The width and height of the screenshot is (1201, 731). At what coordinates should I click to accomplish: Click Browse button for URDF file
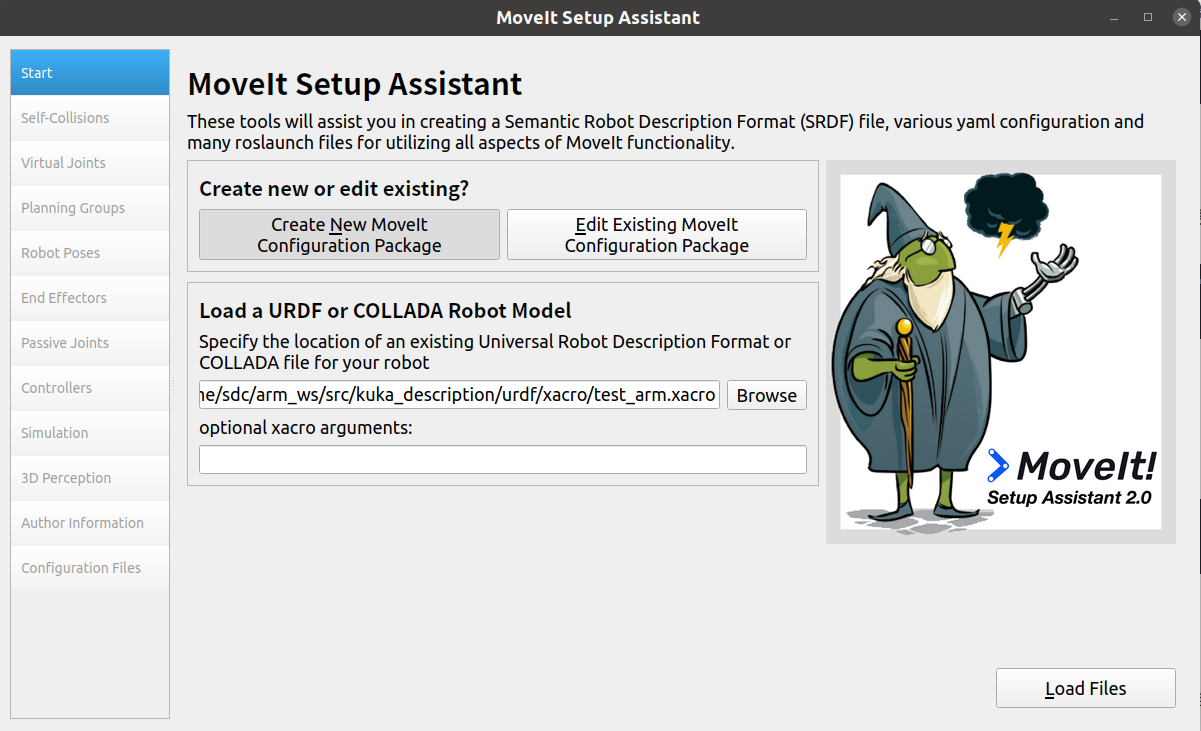[x=767, y=395]
